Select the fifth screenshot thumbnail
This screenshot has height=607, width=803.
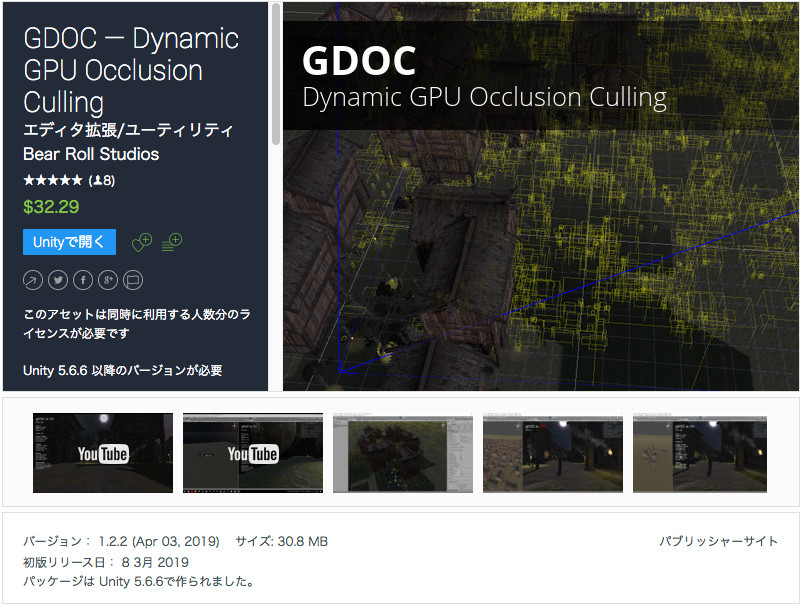(700, 454)
